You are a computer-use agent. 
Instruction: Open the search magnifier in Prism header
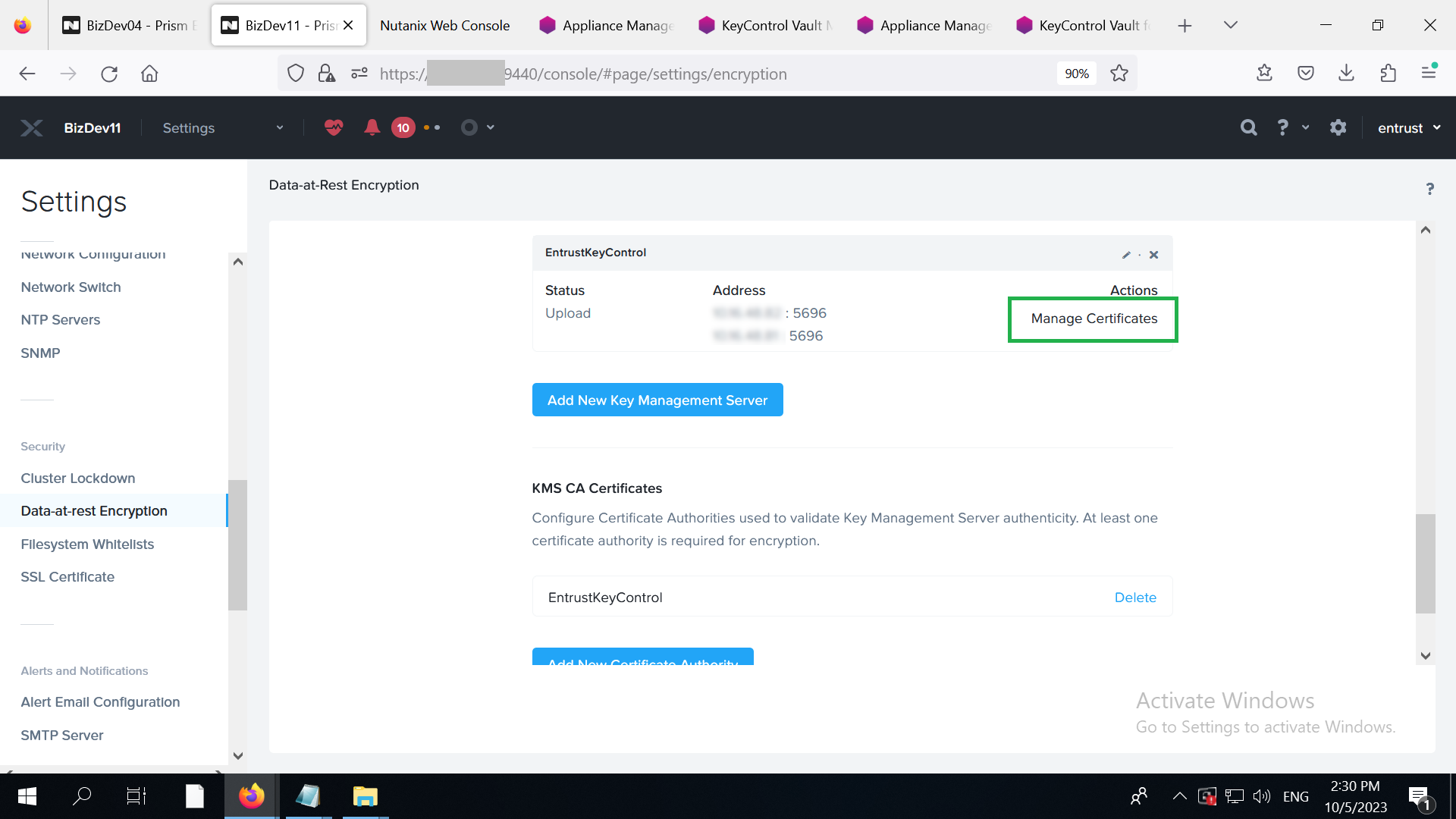pos(1248,127)
